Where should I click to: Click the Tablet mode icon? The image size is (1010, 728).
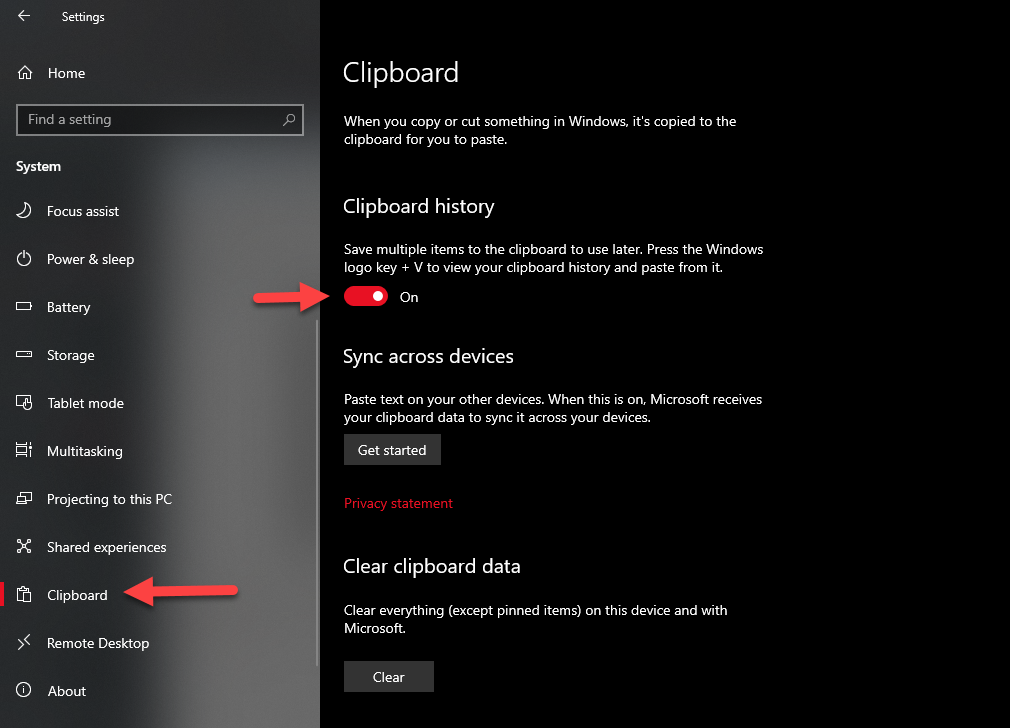point(25,403)
